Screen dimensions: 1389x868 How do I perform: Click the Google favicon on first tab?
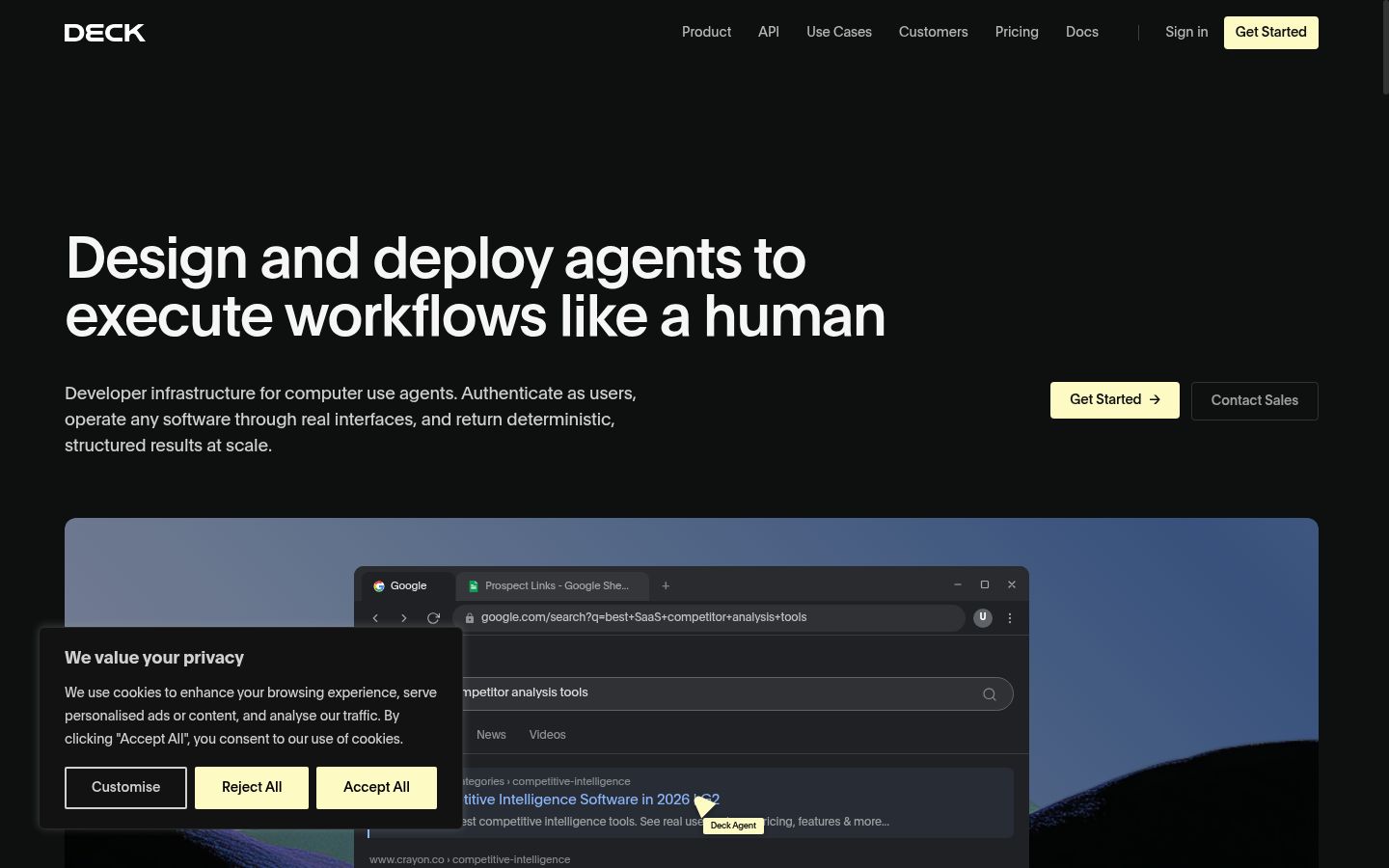tap(379, 585)
